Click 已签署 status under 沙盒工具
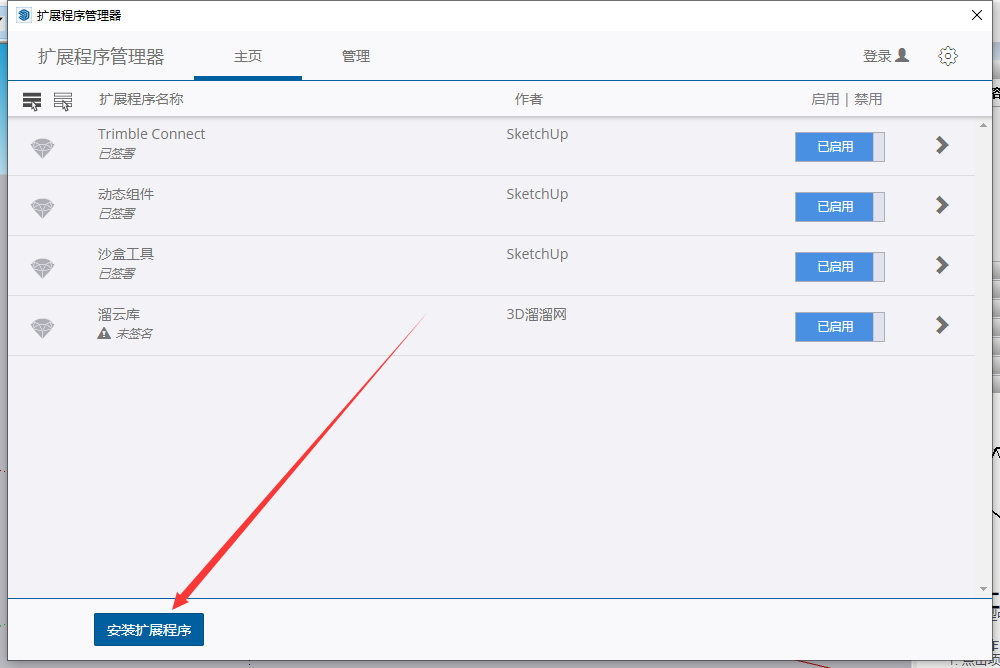 117,273
